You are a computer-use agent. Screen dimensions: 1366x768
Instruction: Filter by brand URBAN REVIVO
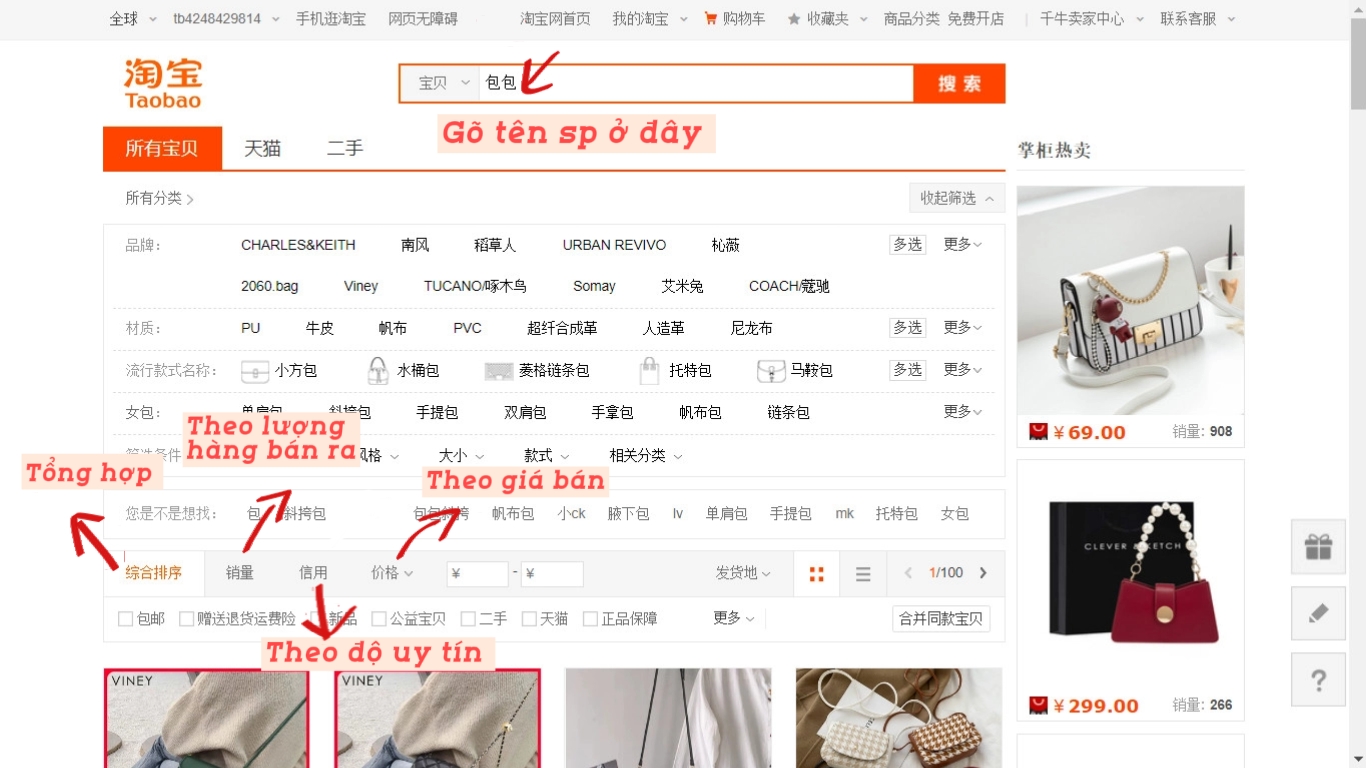pyautogui.click(x=614, y=244)
